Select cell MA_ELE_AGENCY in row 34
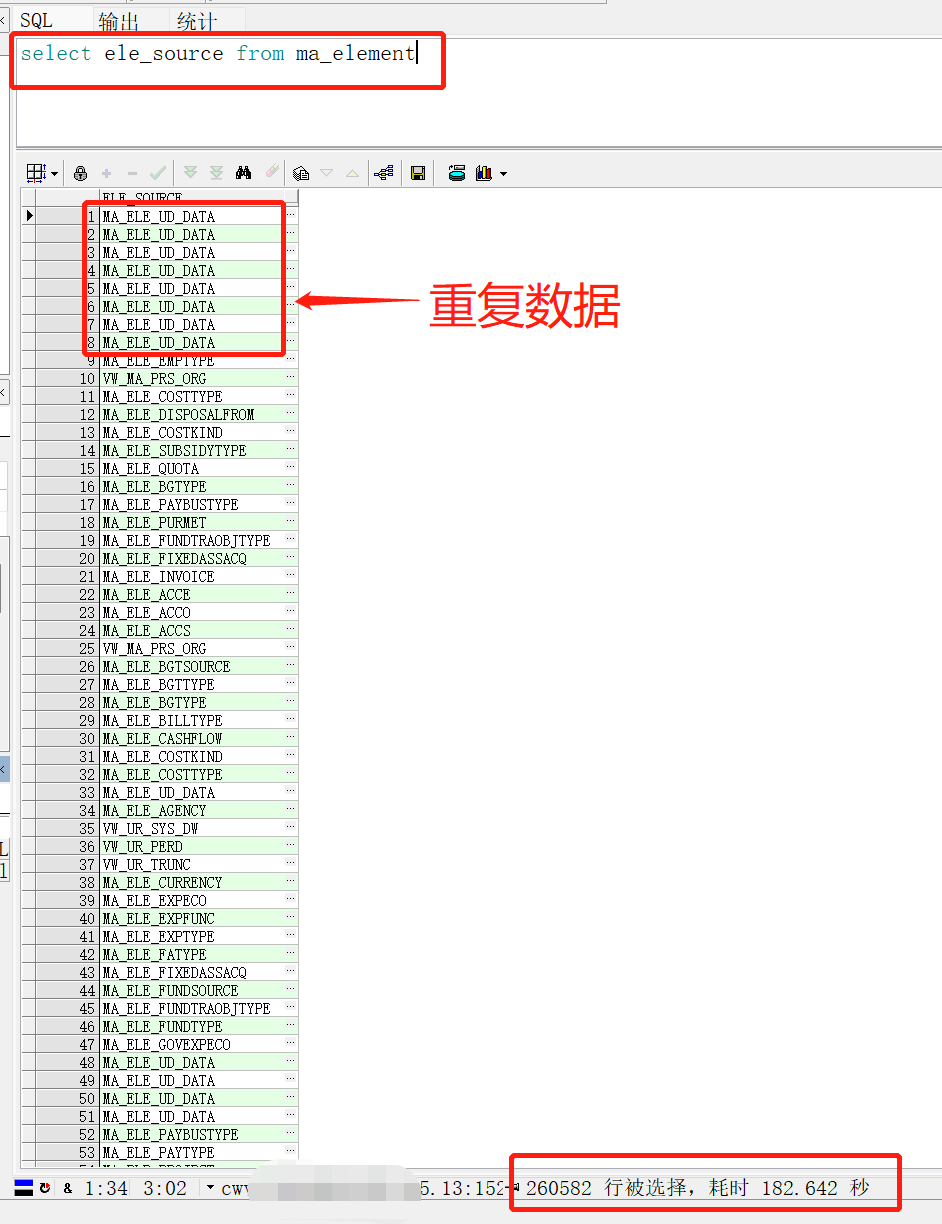Viewport: 942px width, 1224px height. click(192, 810)
